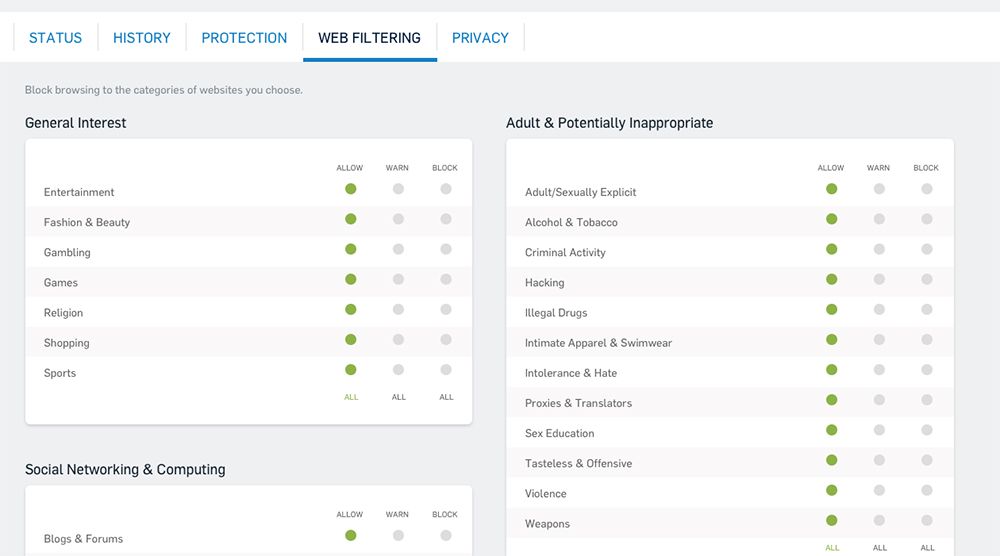Screen dimensions: 1000x556
Task: Block Illegal Drugs websites
Action: tap(927, 309)
